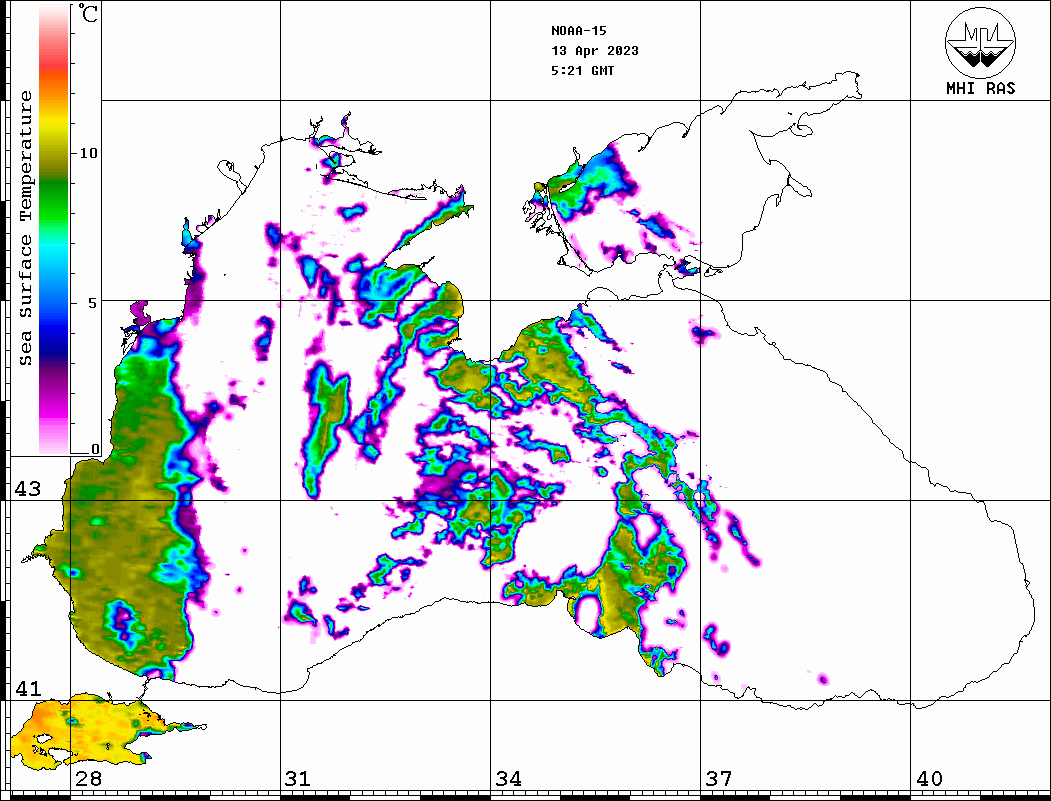Click longitude label '34'
1051x801 pixels.
point(508,778)
